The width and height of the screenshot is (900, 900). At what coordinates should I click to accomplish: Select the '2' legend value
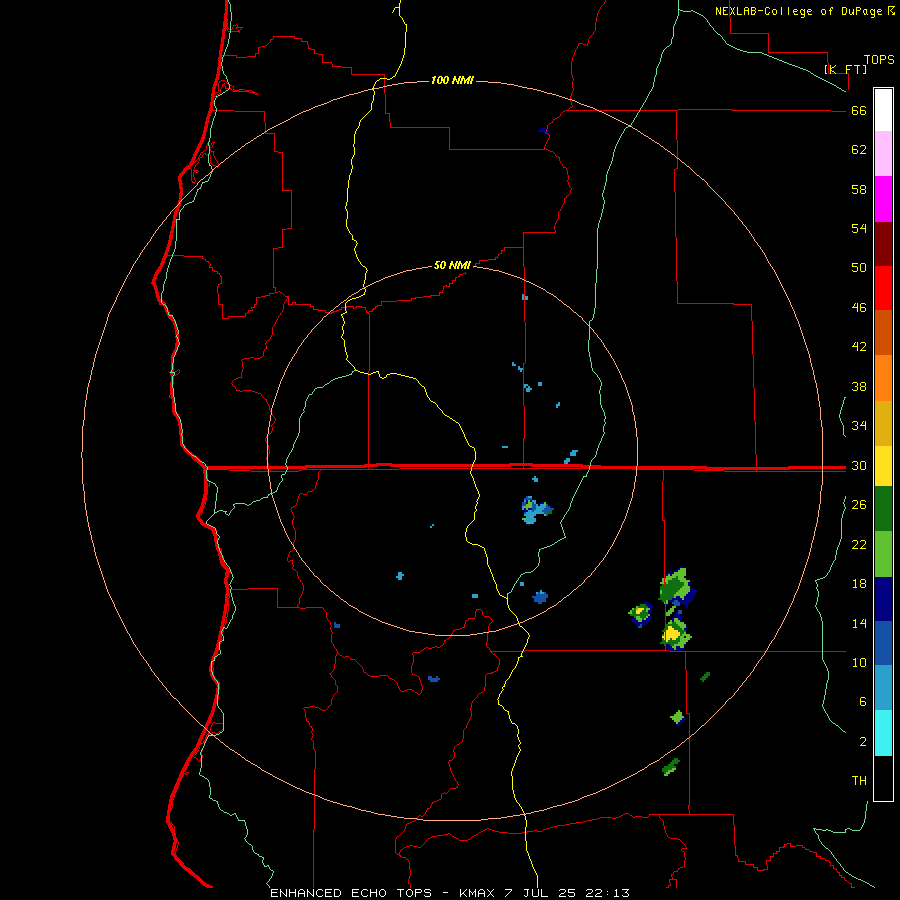863,741
